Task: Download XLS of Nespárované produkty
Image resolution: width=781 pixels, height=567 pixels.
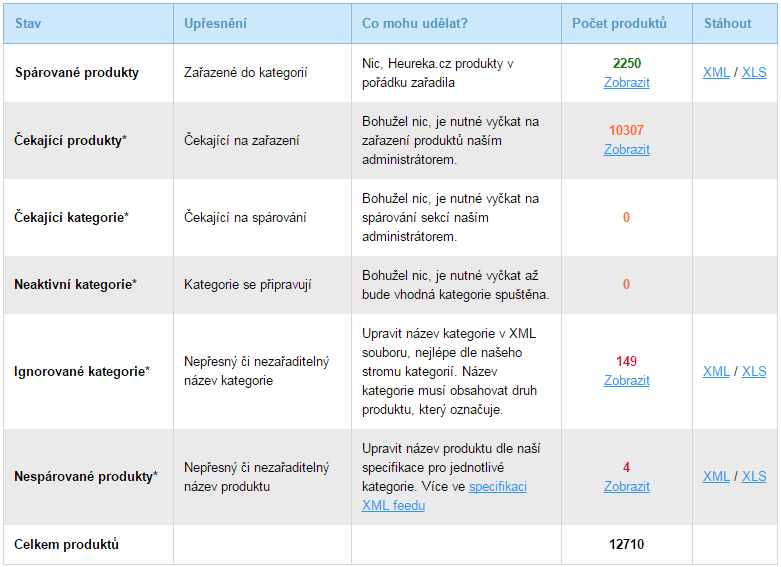Action: 754,476
